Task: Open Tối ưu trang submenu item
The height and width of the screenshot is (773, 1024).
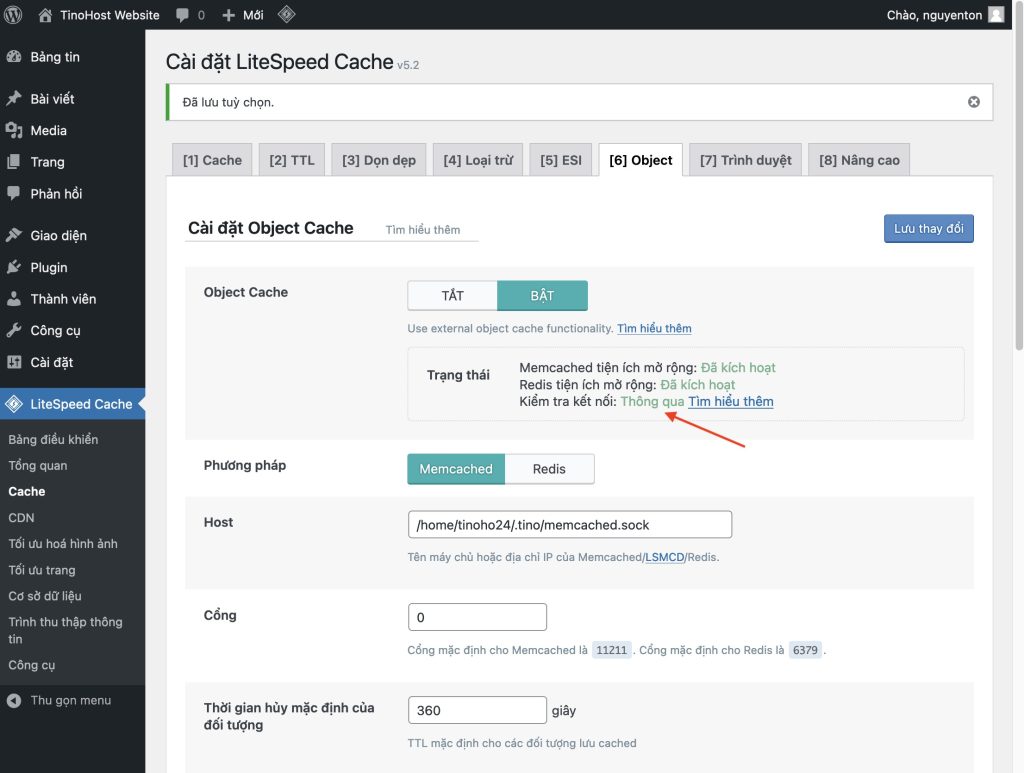Action: (42, 570)
